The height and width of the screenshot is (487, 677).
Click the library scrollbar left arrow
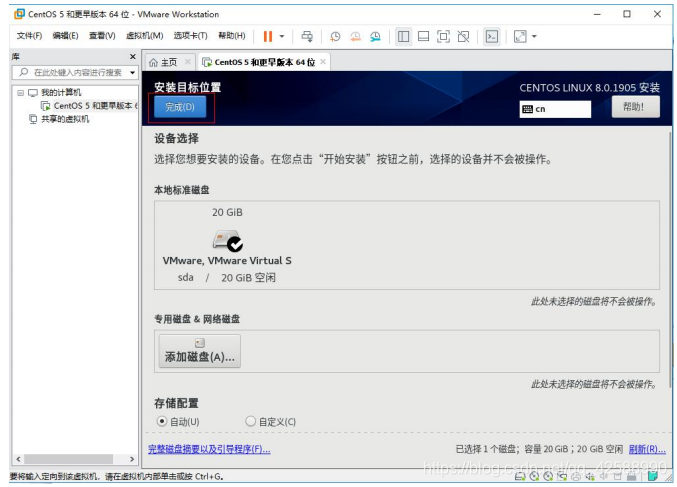pyautogui.click(x=18, y=459)
